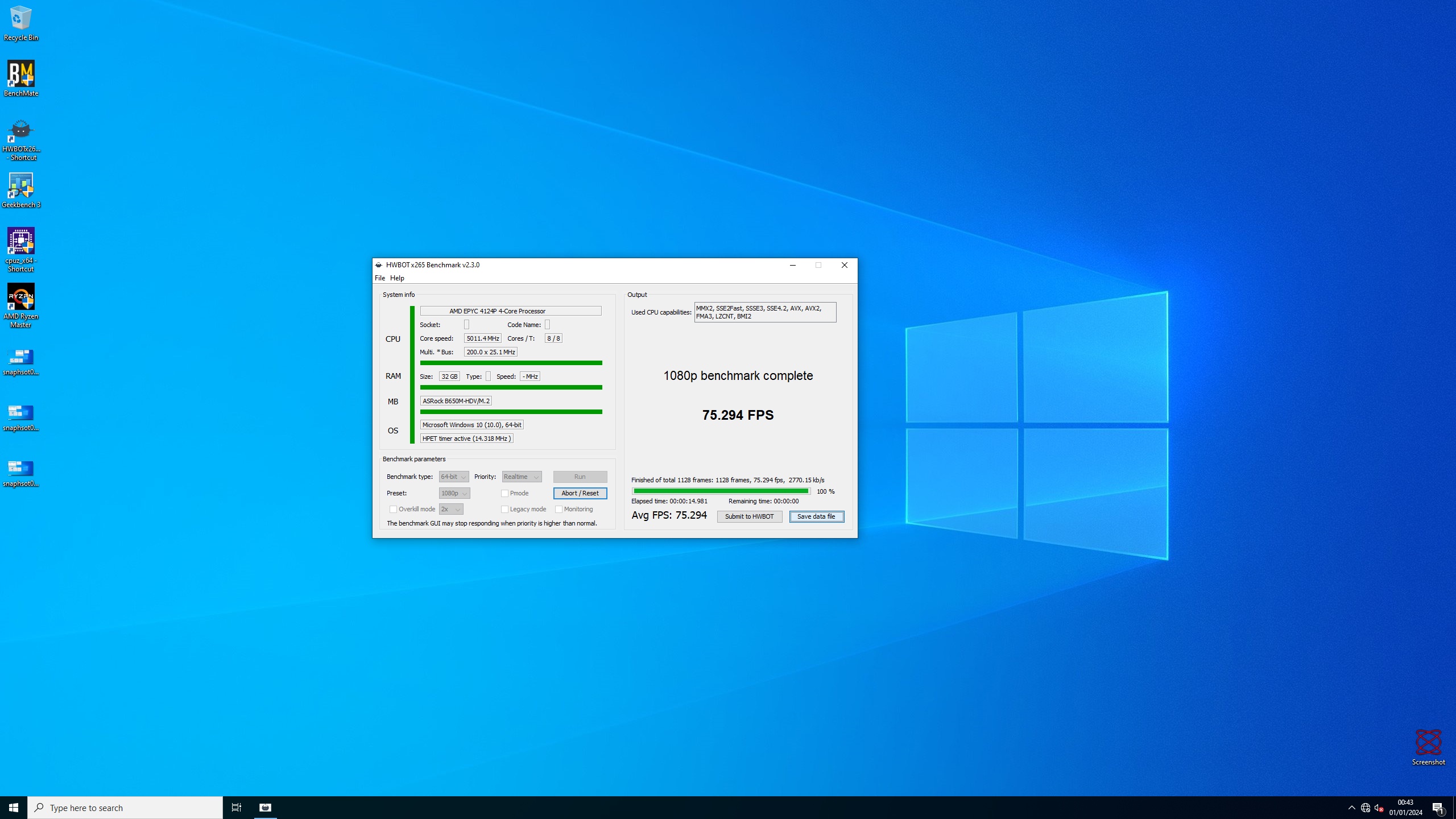
Task: Open the clock showing 00:43
Action: coord(1405,808)
